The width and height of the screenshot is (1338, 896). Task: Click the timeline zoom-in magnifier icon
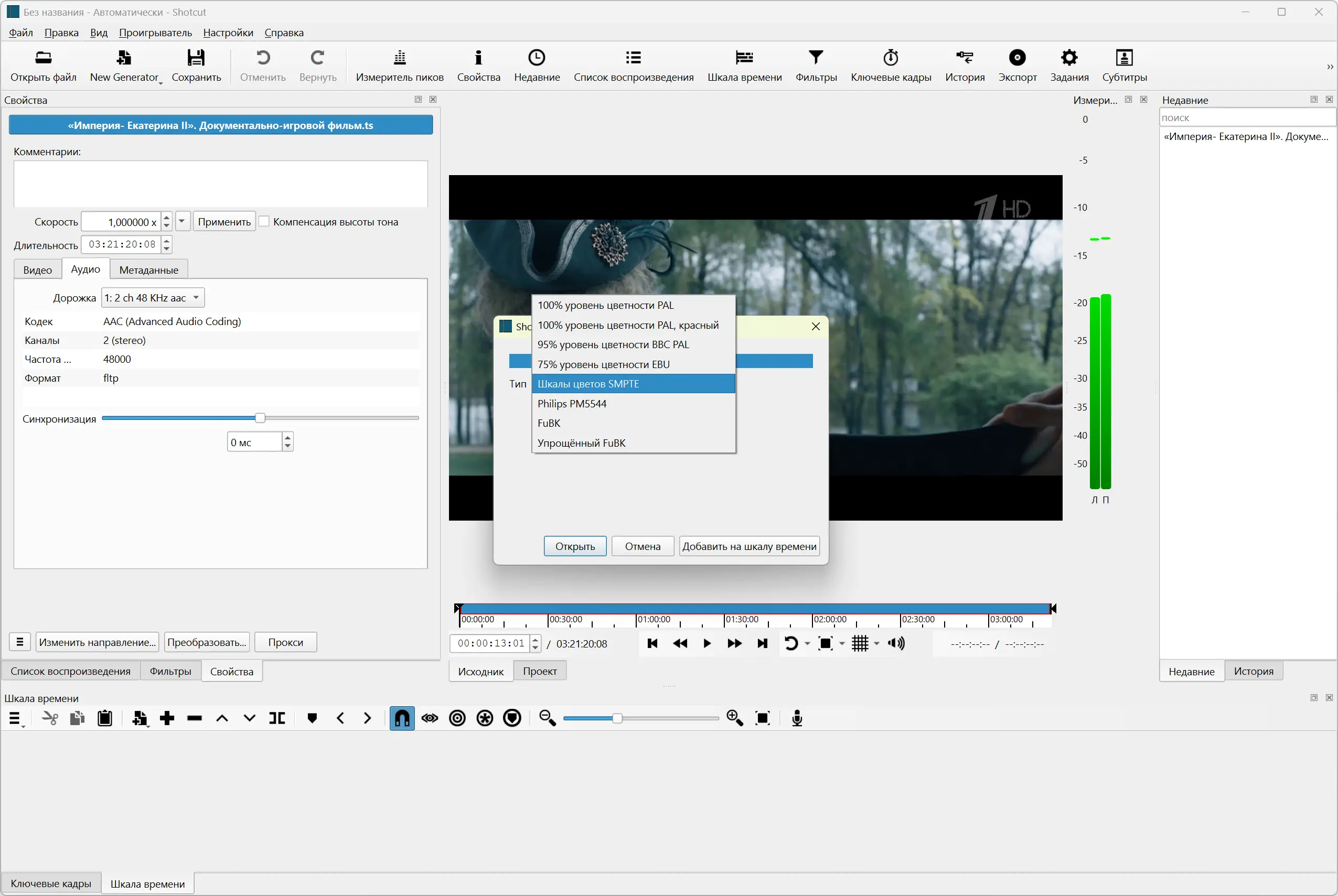pyautogui.click(x=734, y=718)
